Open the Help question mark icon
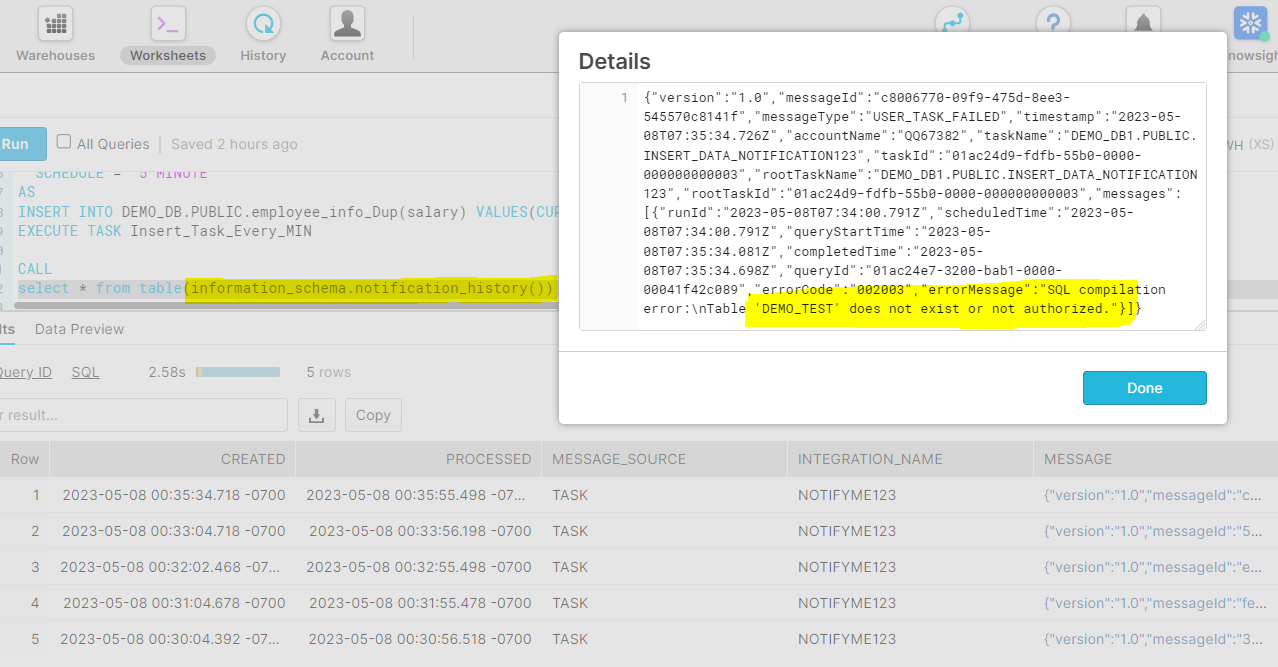Image resolution: width=1278 pixels, height=667 pixels. coord(1052,22)
